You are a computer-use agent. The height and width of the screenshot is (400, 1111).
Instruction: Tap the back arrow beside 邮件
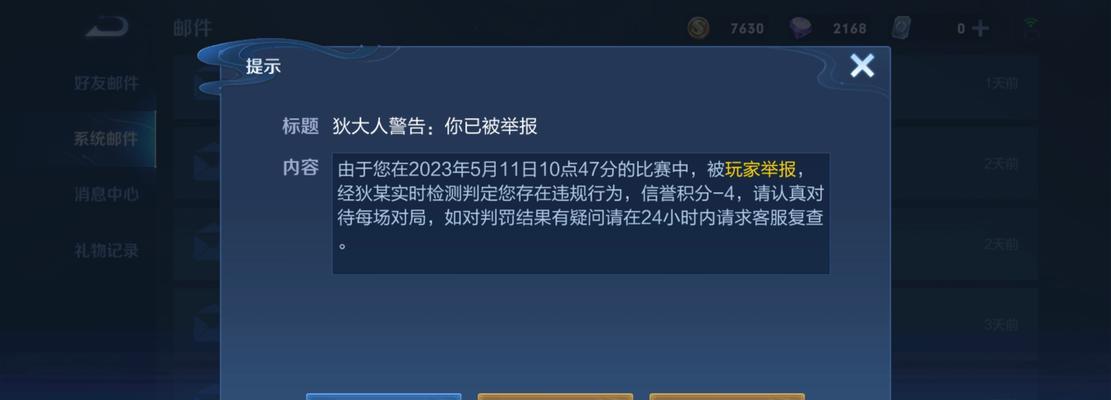(x=107, y=27)
